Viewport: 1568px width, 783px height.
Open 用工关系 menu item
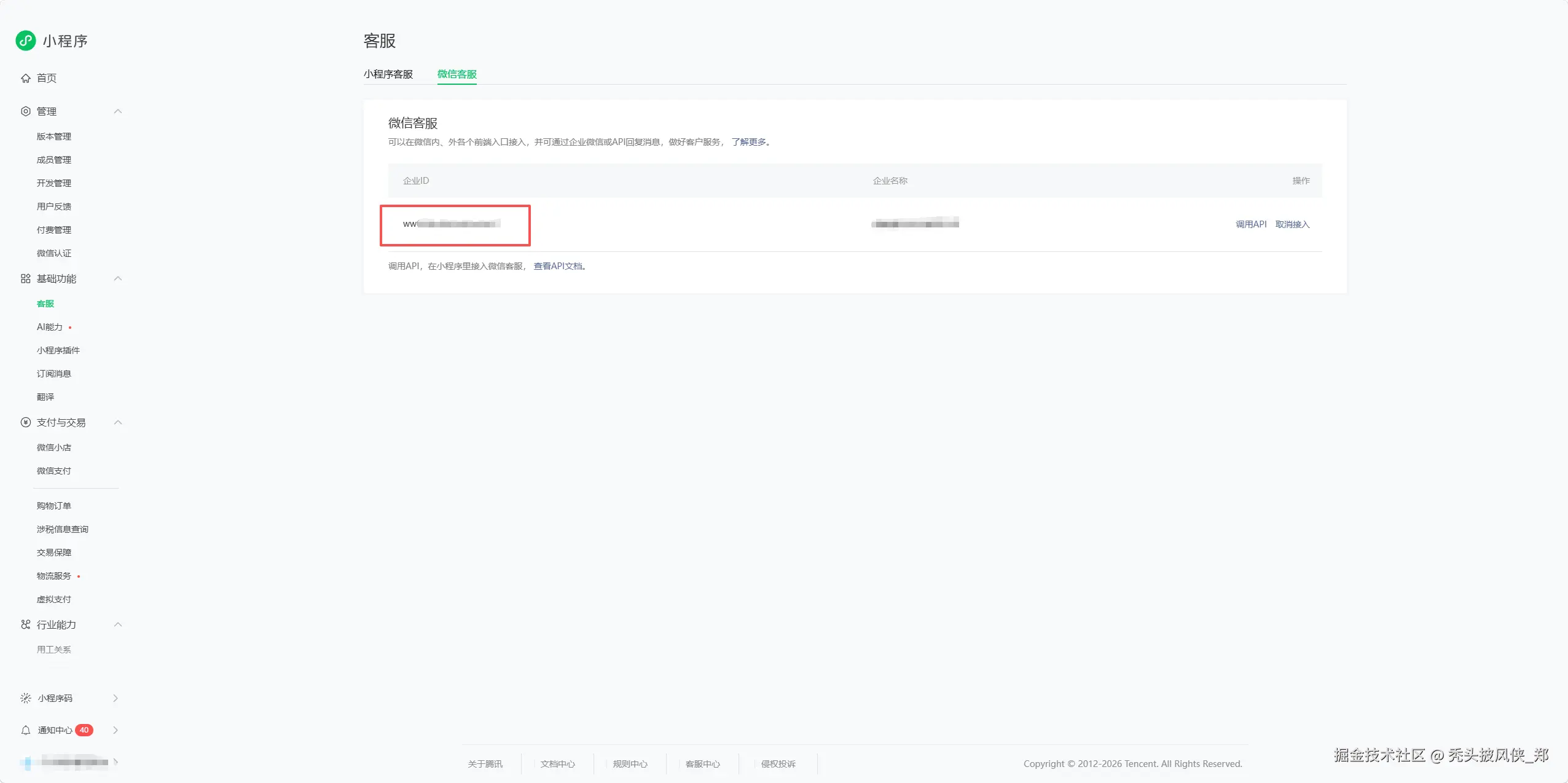(54, 650)
